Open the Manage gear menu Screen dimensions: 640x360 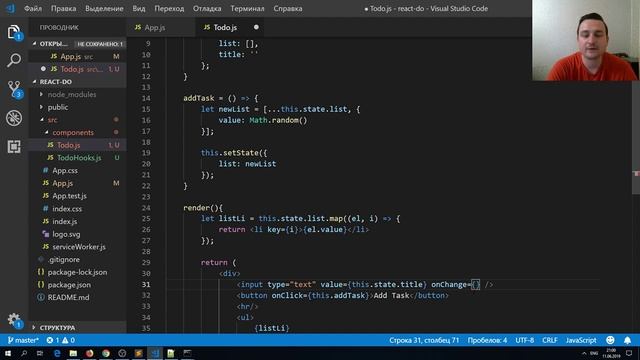tap(13, 320)
